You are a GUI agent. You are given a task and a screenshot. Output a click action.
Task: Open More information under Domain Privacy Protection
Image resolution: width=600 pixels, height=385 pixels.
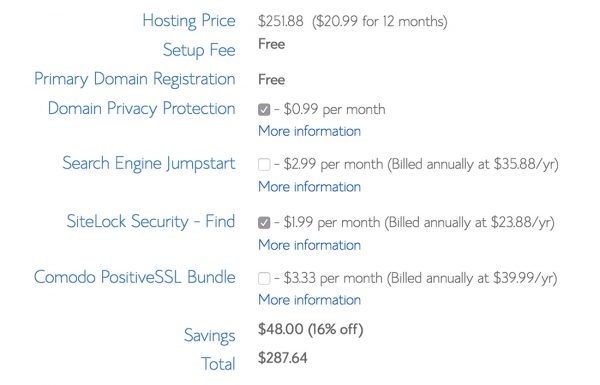[310, 131]
